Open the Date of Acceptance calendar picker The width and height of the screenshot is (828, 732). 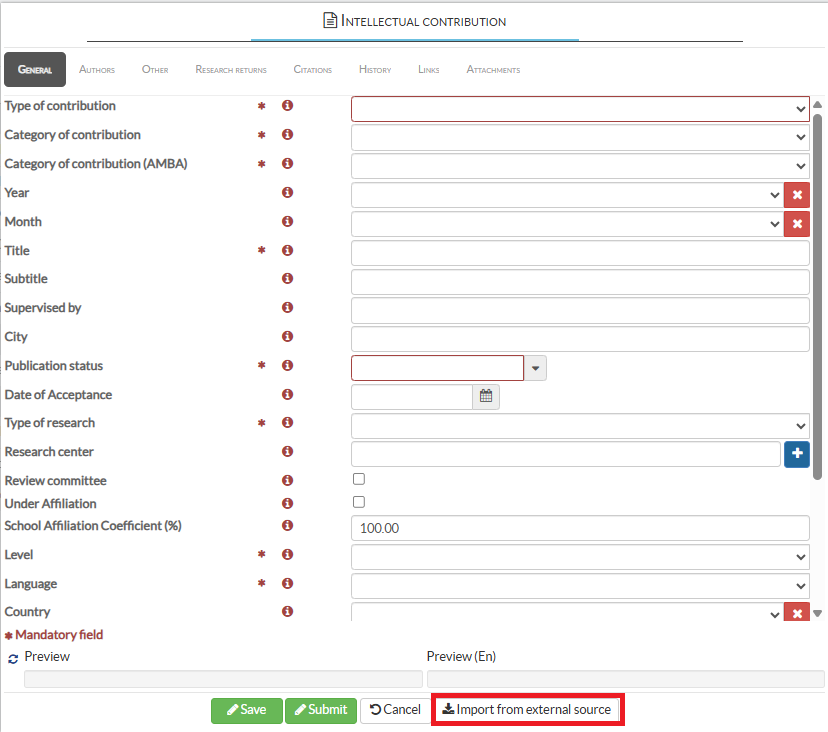(486, 396)
